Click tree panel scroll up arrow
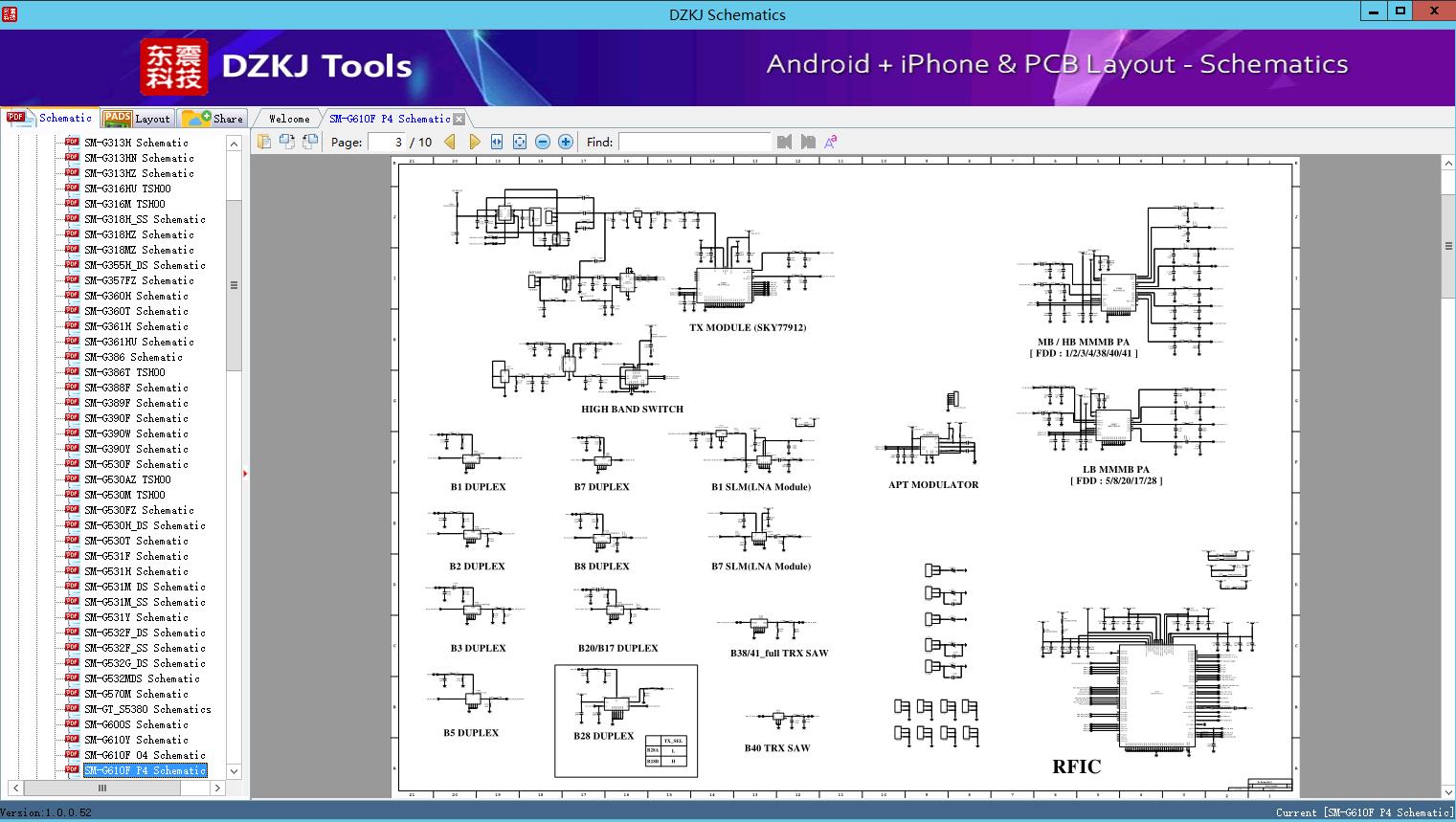 (234, 144)
